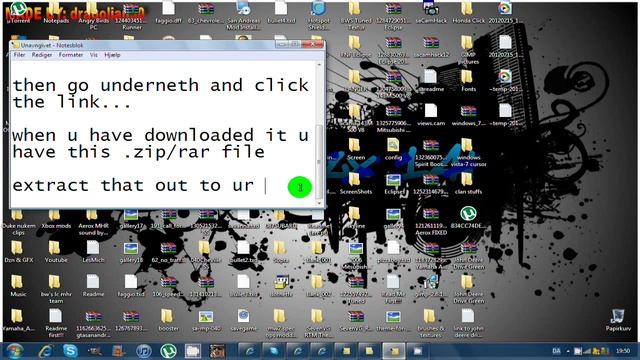640x360 pixels.
Task: Select the Music folder on desktop
Action: point(18,286)
